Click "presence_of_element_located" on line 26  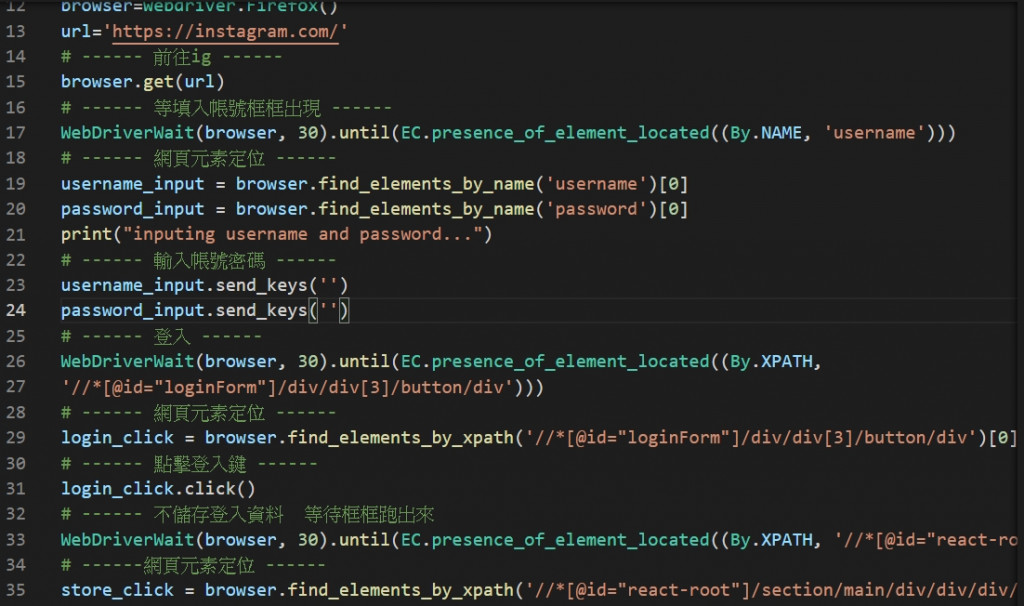(x=570, y=362)
